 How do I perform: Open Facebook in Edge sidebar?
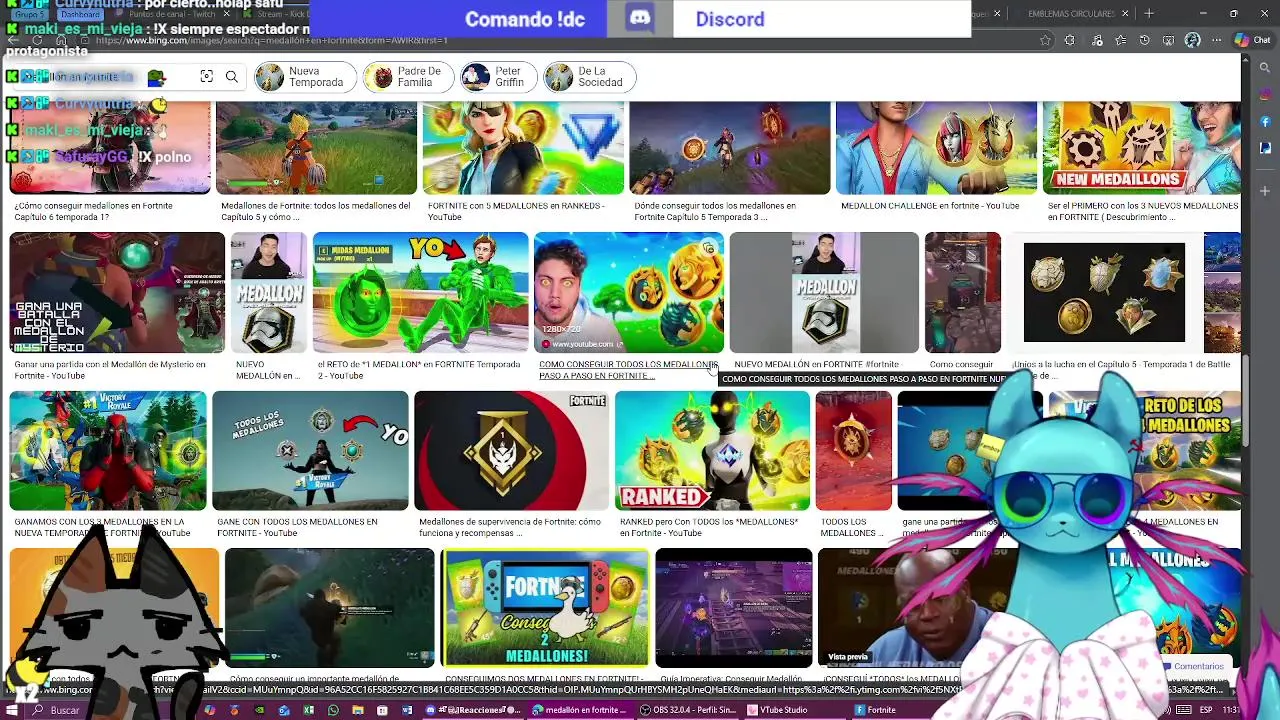(1265, 121)
